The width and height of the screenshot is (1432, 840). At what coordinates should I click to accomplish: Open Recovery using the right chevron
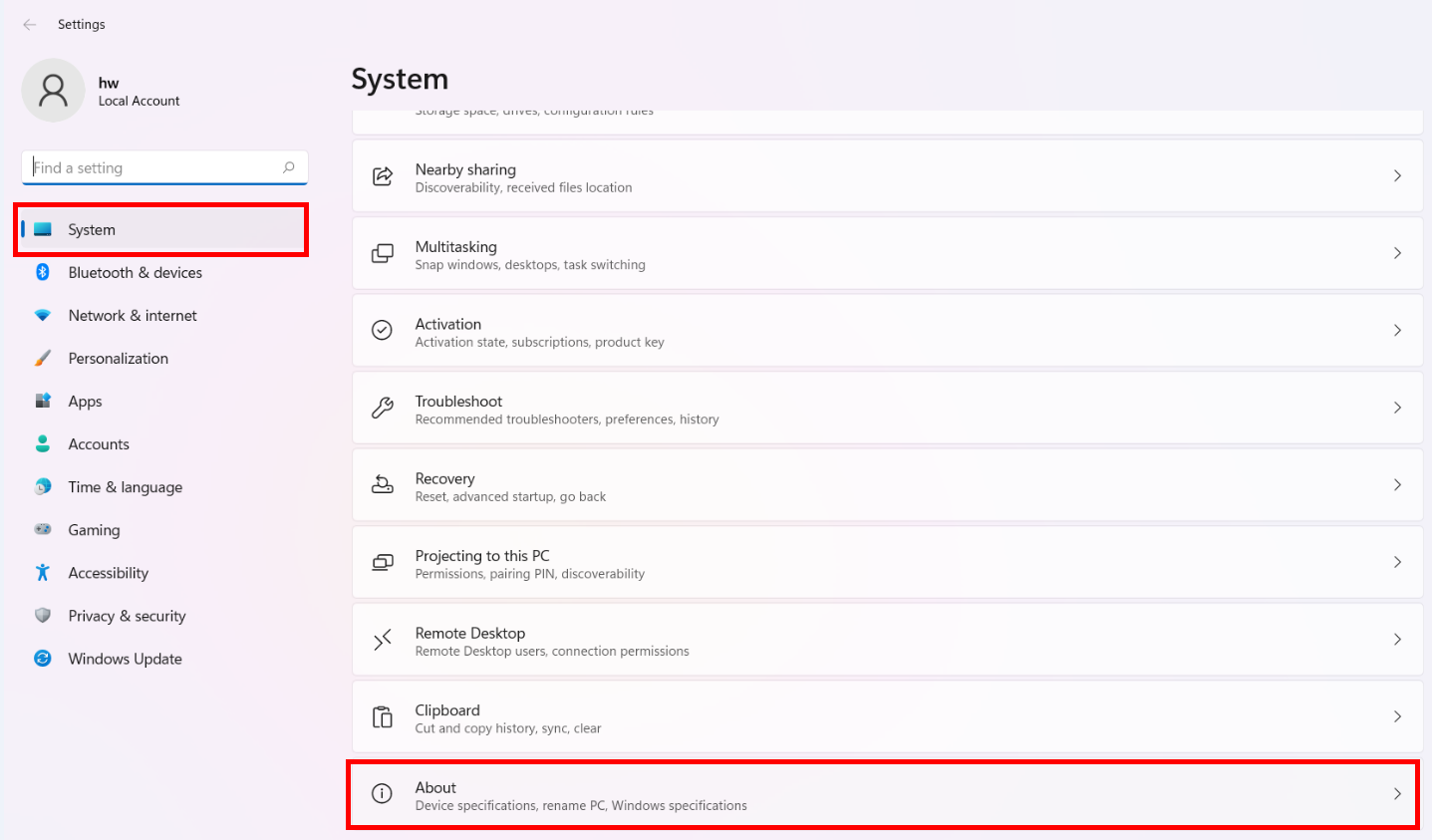[x=1397, y=484]
